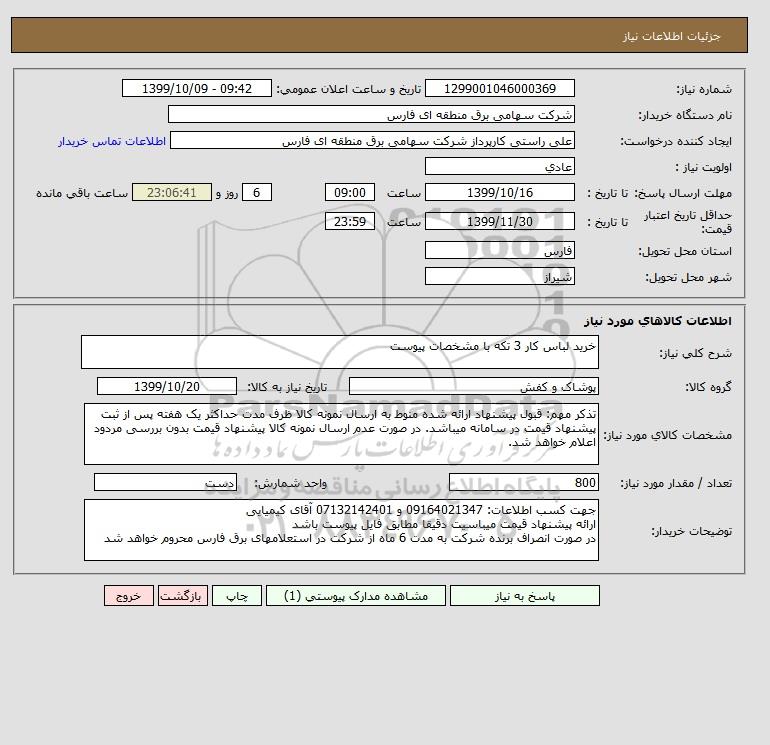Image resolution: width=770 pixels, height=745 pixels.
Task: Click the delivery province field فارس
Action: [x=499, y=250]
